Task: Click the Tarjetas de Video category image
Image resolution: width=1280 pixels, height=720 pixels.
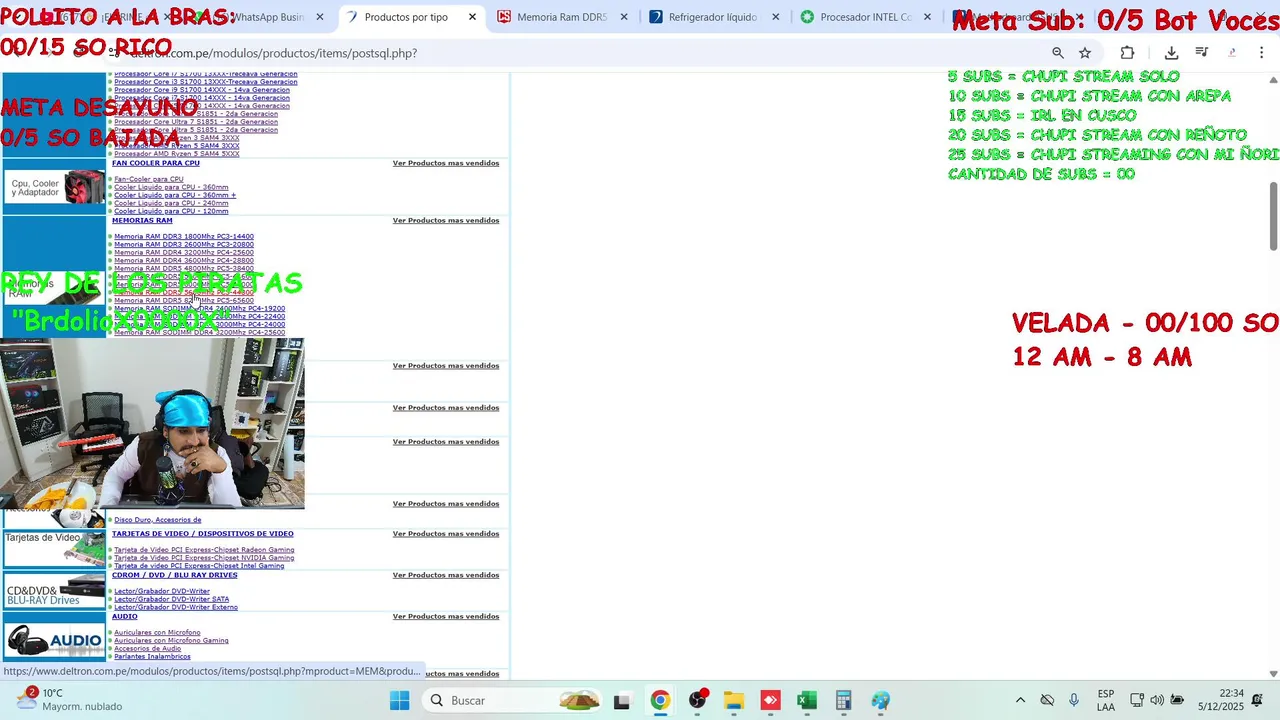Action: (x=54, y=549)
